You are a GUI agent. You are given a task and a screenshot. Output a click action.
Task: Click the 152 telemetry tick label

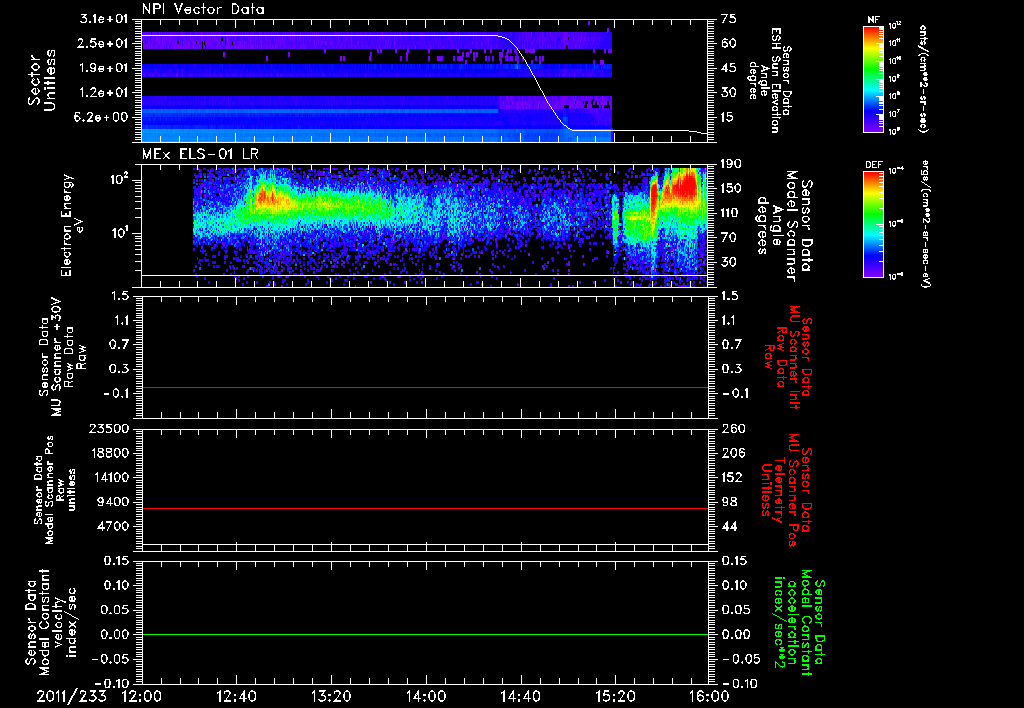point(732,477)
